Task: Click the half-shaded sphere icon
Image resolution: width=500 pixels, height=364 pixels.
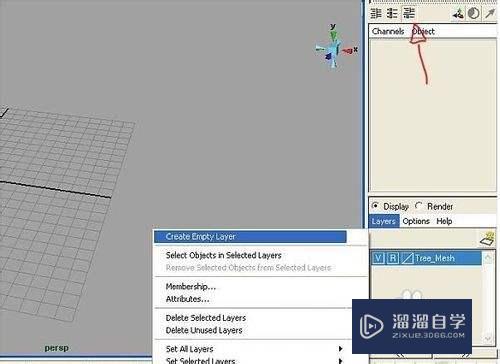Action: pyautogui.click(x=474, y=13)
